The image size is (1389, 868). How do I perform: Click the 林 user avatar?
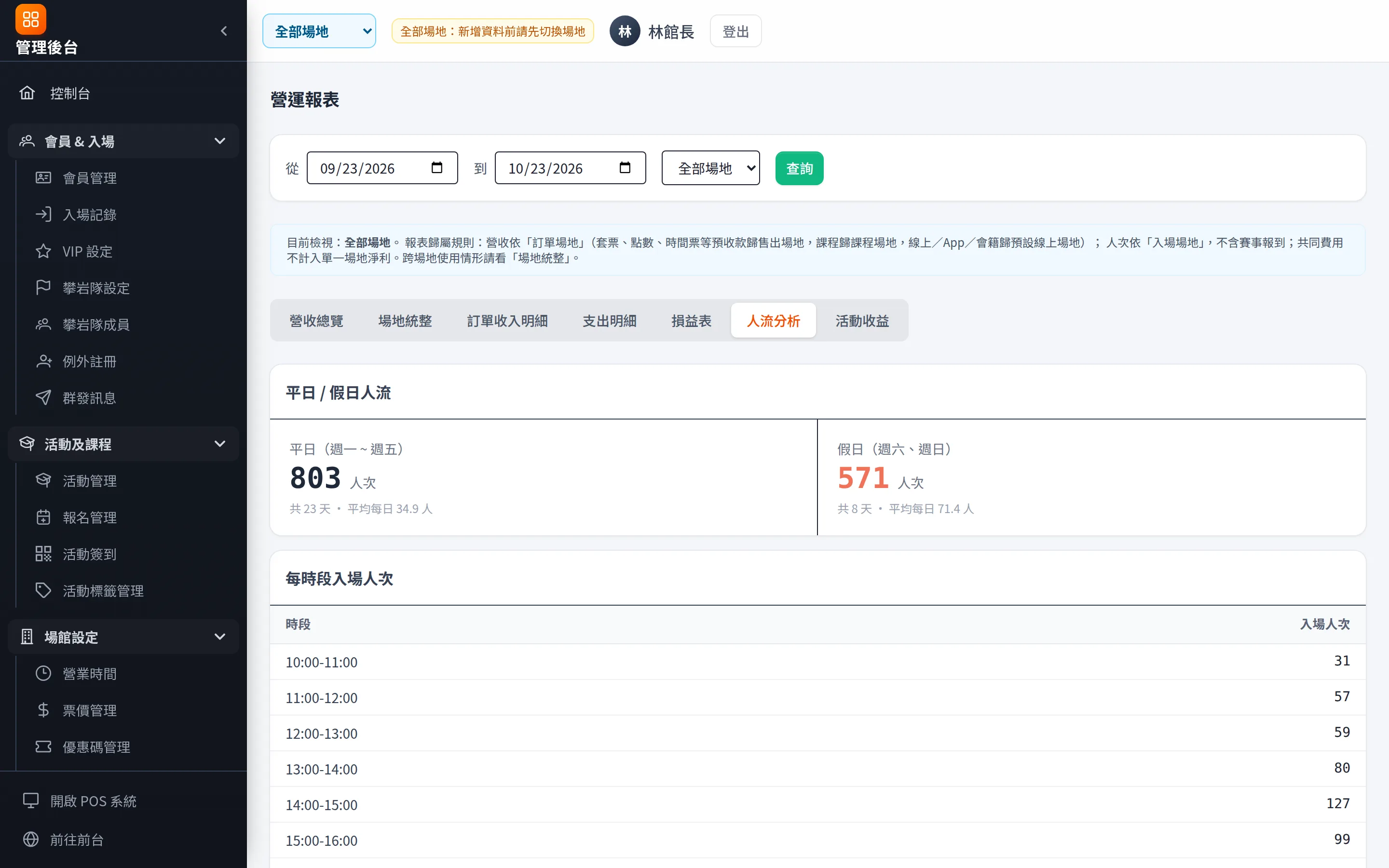[x=625, y=31]
